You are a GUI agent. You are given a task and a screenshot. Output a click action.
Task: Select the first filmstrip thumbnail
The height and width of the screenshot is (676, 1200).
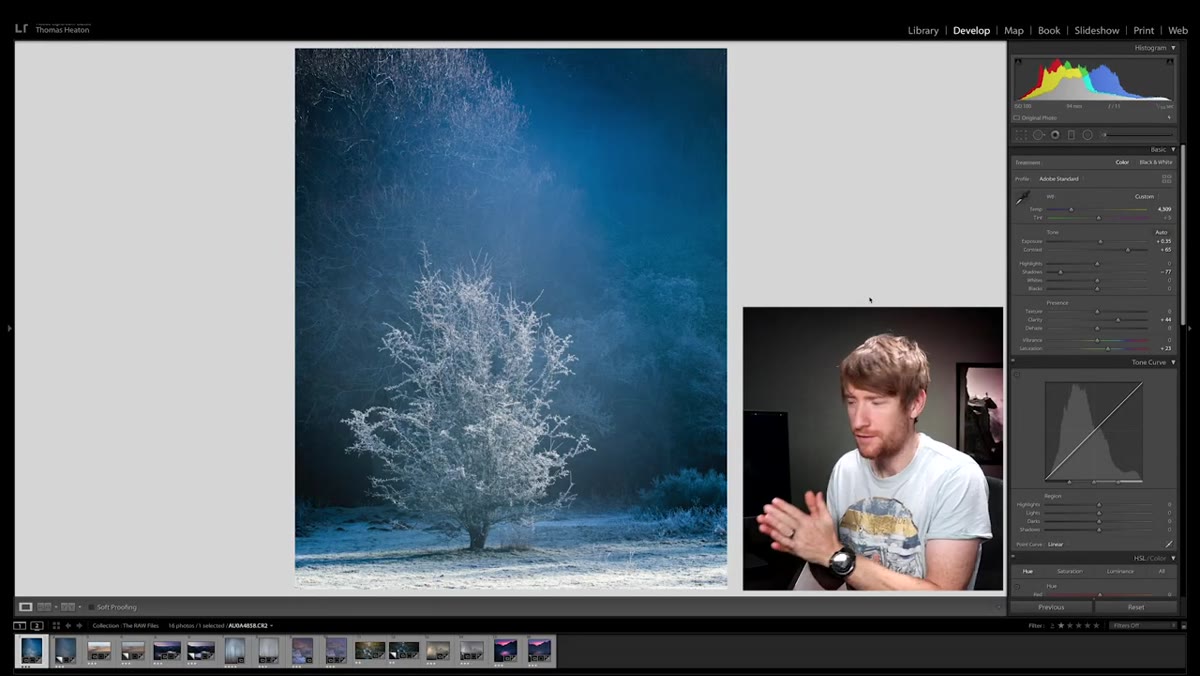32,651
